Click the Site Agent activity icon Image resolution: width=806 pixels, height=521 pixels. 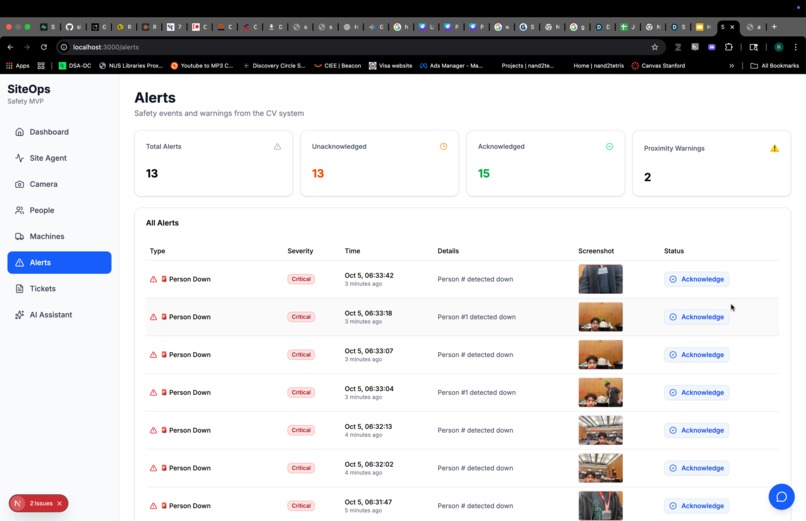coord(20,158)
